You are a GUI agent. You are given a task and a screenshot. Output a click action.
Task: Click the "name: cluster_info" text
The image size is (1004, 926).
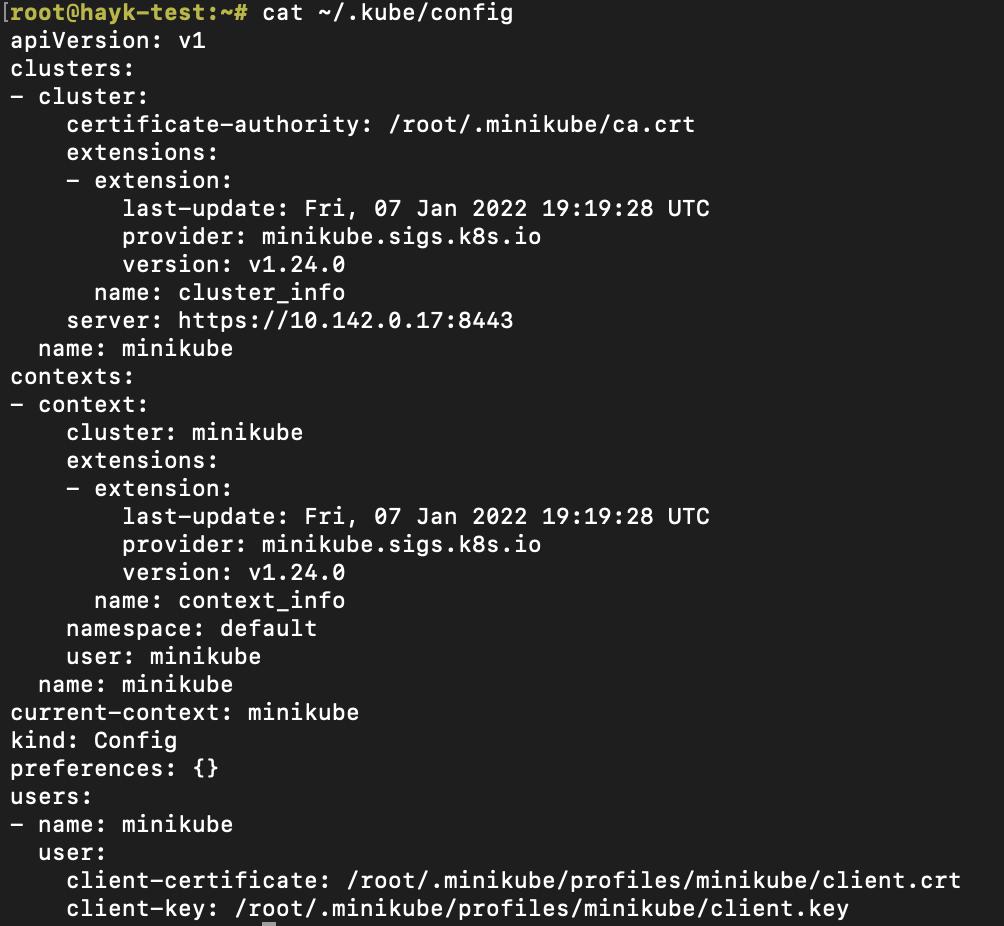click(219, 293)
